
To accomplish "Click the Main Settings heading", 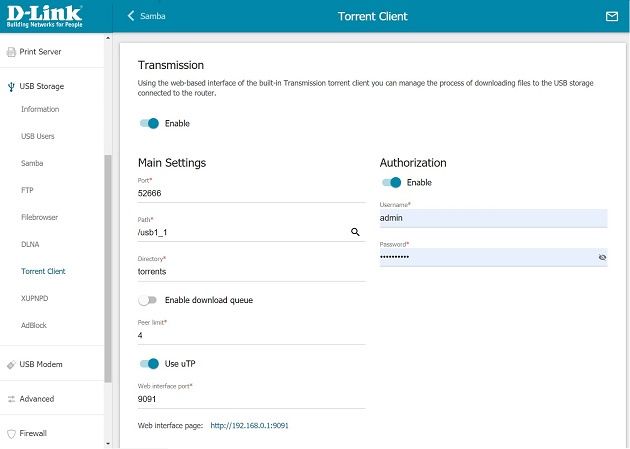I will [172, 163].
